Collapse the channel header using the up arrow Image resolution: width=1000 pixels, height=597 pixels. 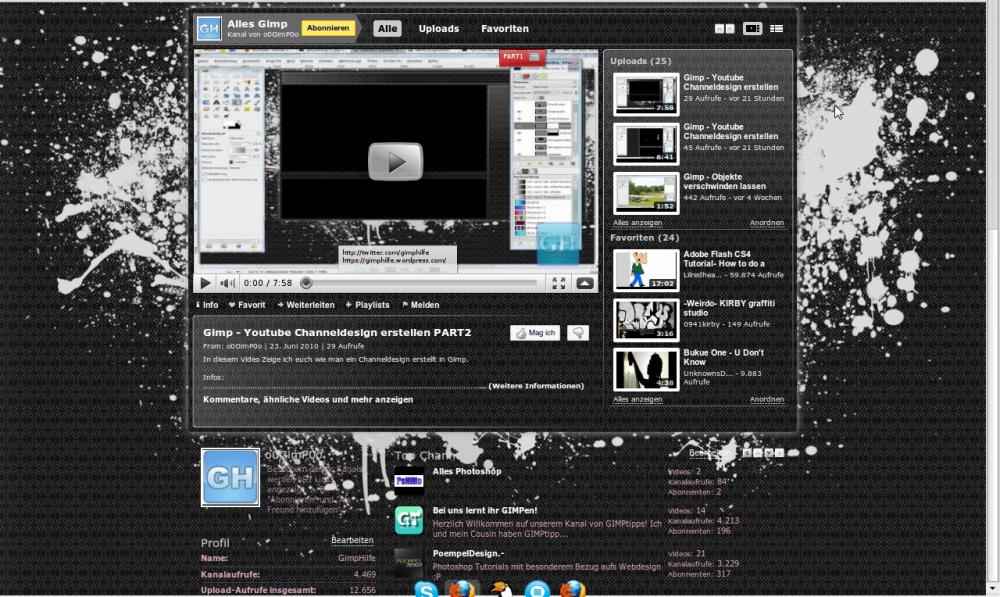[718, 28]
